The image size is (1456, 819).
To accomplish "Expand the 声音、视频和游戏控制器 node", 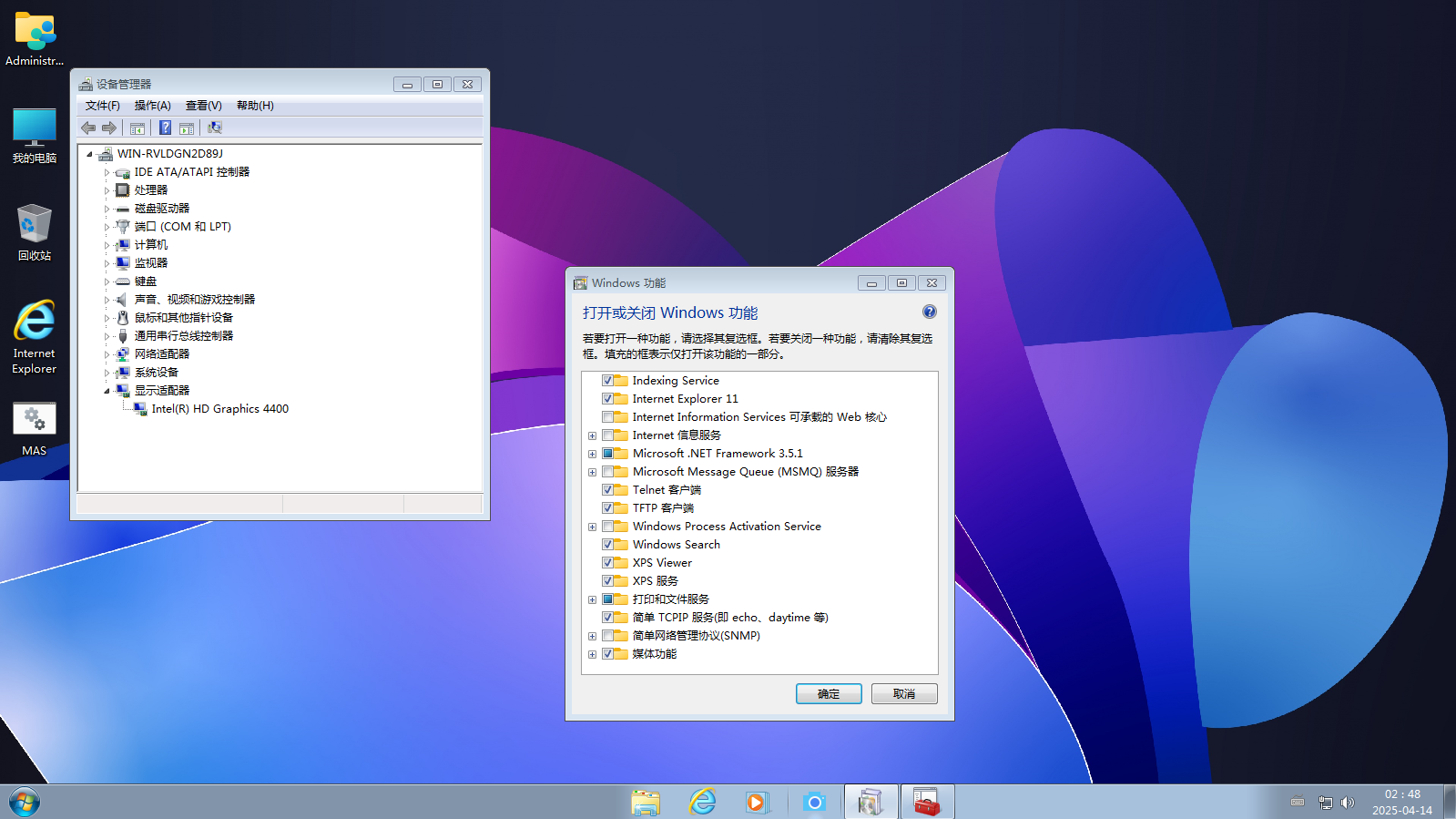I will 107,300.
